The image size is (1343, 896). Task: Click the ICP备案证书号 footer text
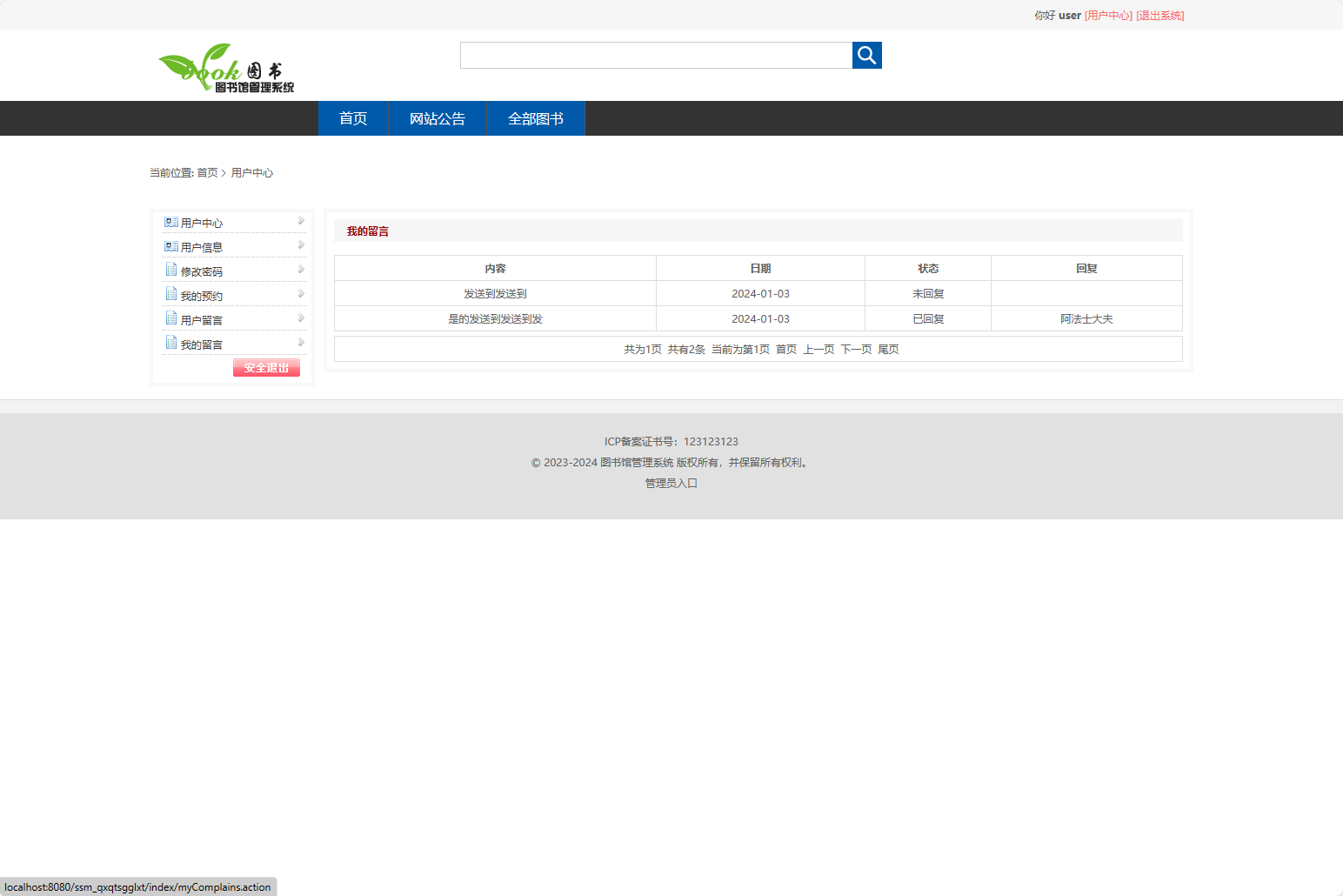[x=671, y=442]
